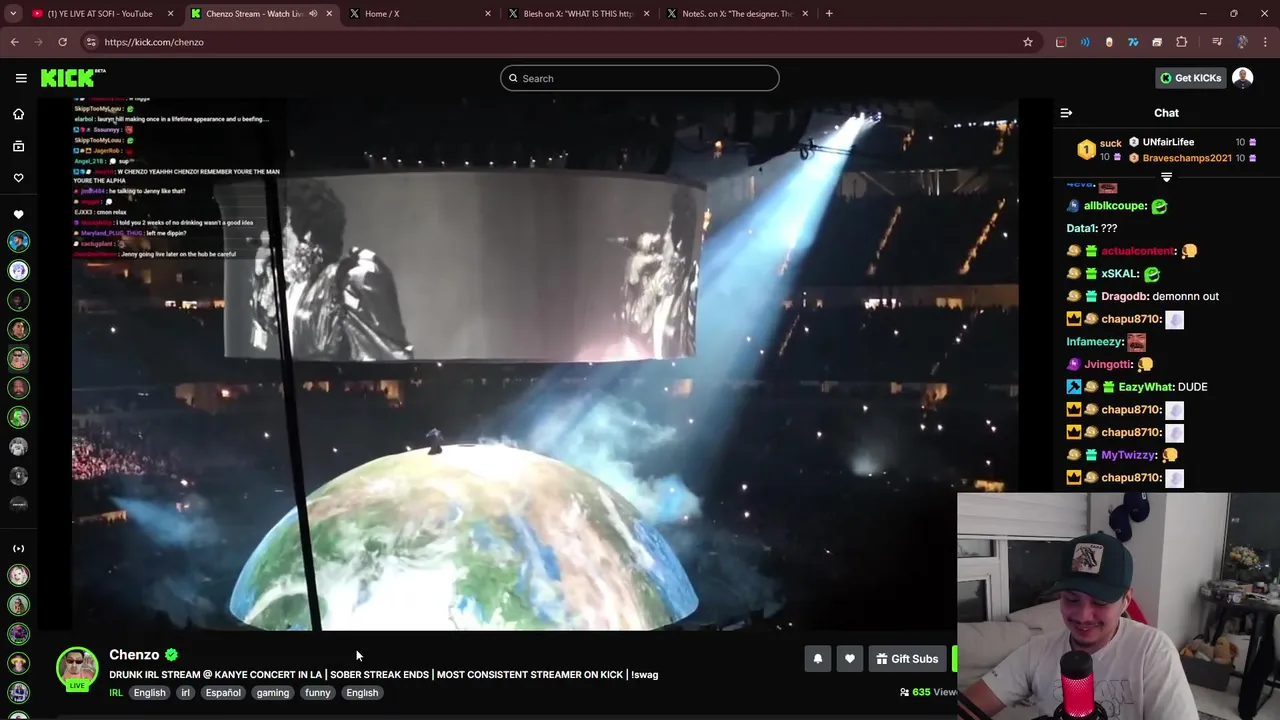This screenshot has width=1280, height=720.
Task: Click the Get KICKs button
Action: click(1190, 78)
